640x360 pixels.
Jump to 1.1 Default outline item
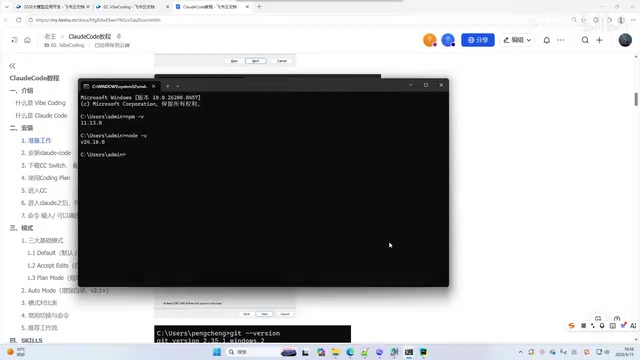52,253
